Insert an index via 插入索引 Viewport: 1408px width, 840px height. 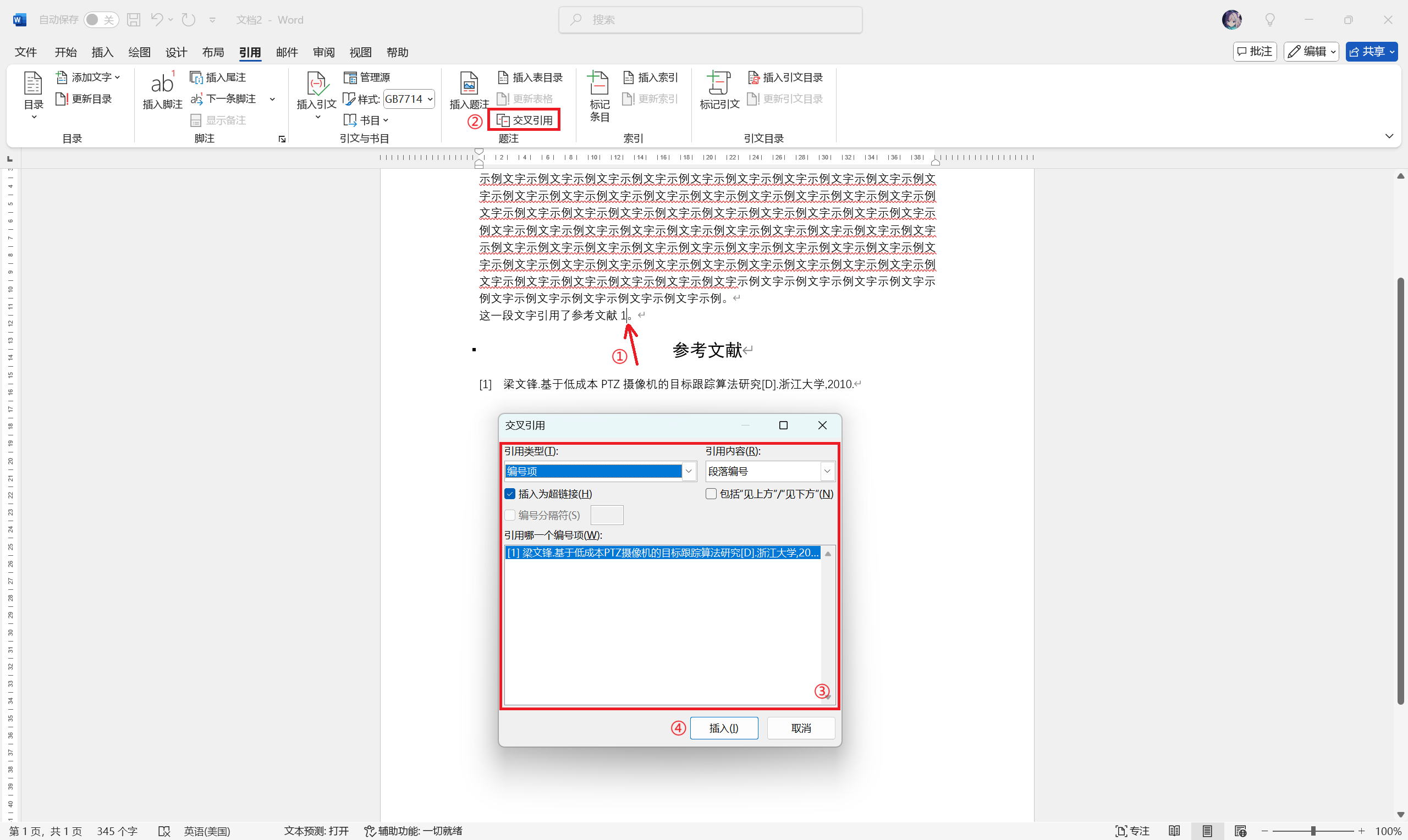point(651,76)
